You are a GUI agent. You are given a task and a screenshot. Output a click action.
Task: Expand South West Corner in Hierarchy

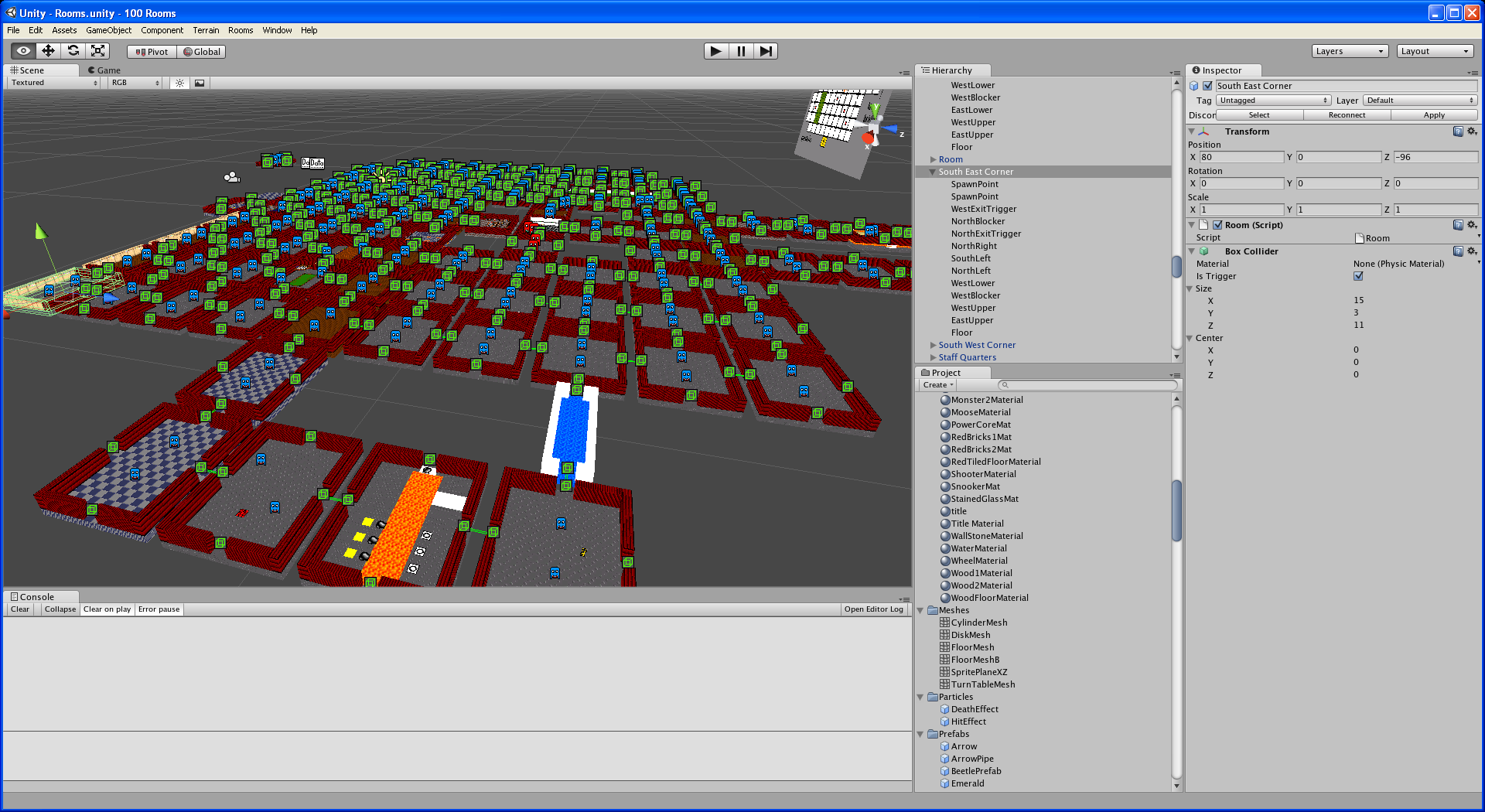pyautogui.click(x=933, y=345)
